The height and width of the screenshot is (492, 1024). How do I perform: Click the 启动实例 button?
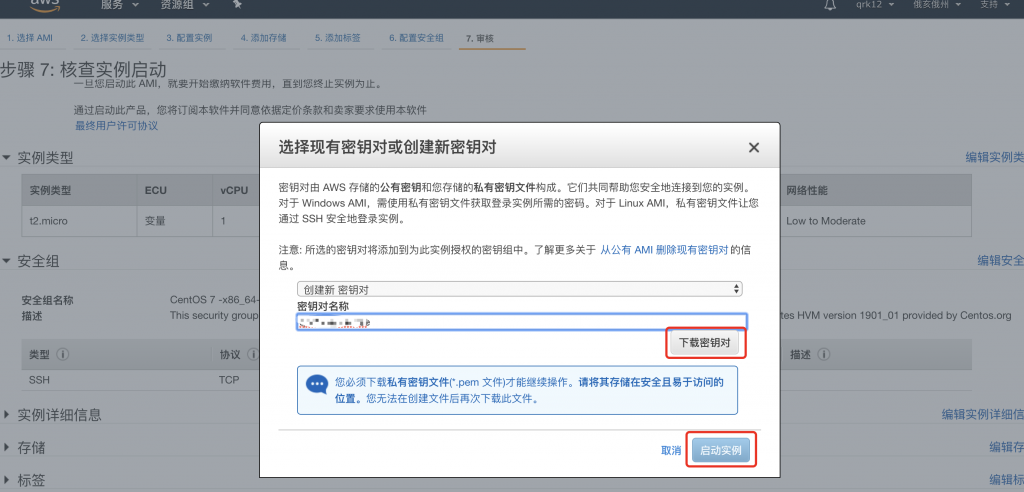721,450
